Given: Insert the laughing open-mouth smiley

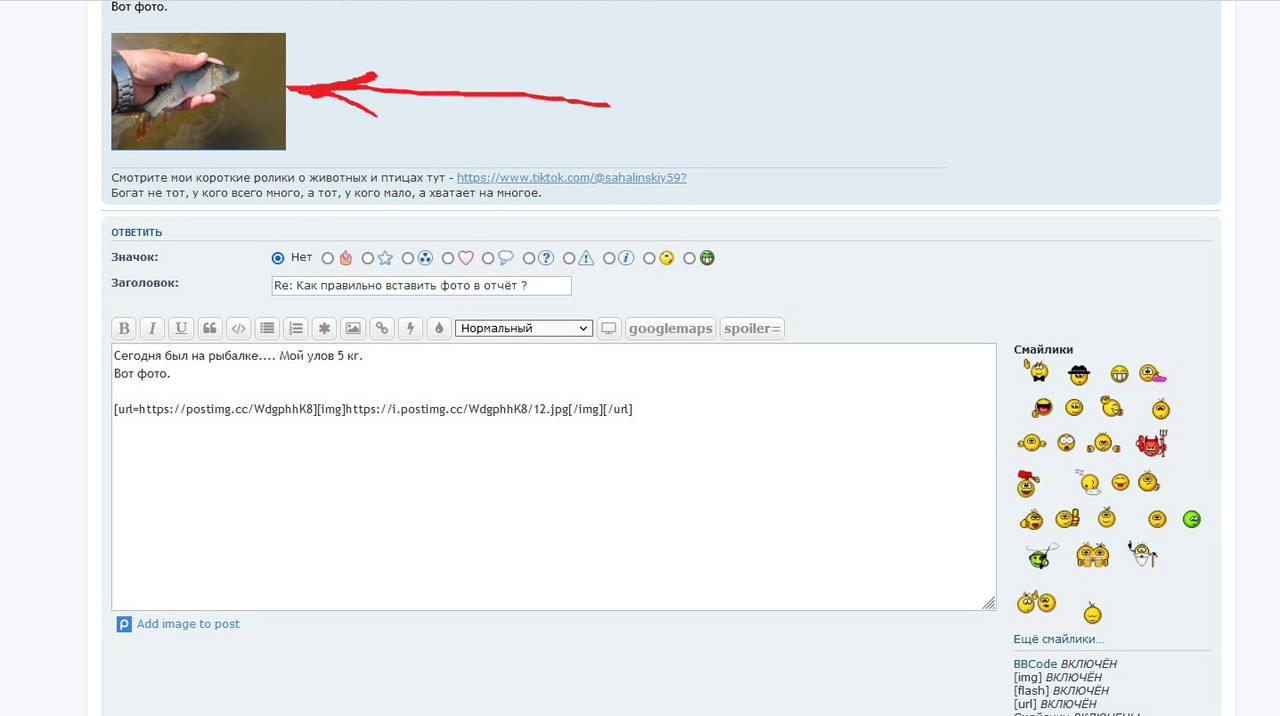Looking at the screenshot, I should coord(1042,408).
